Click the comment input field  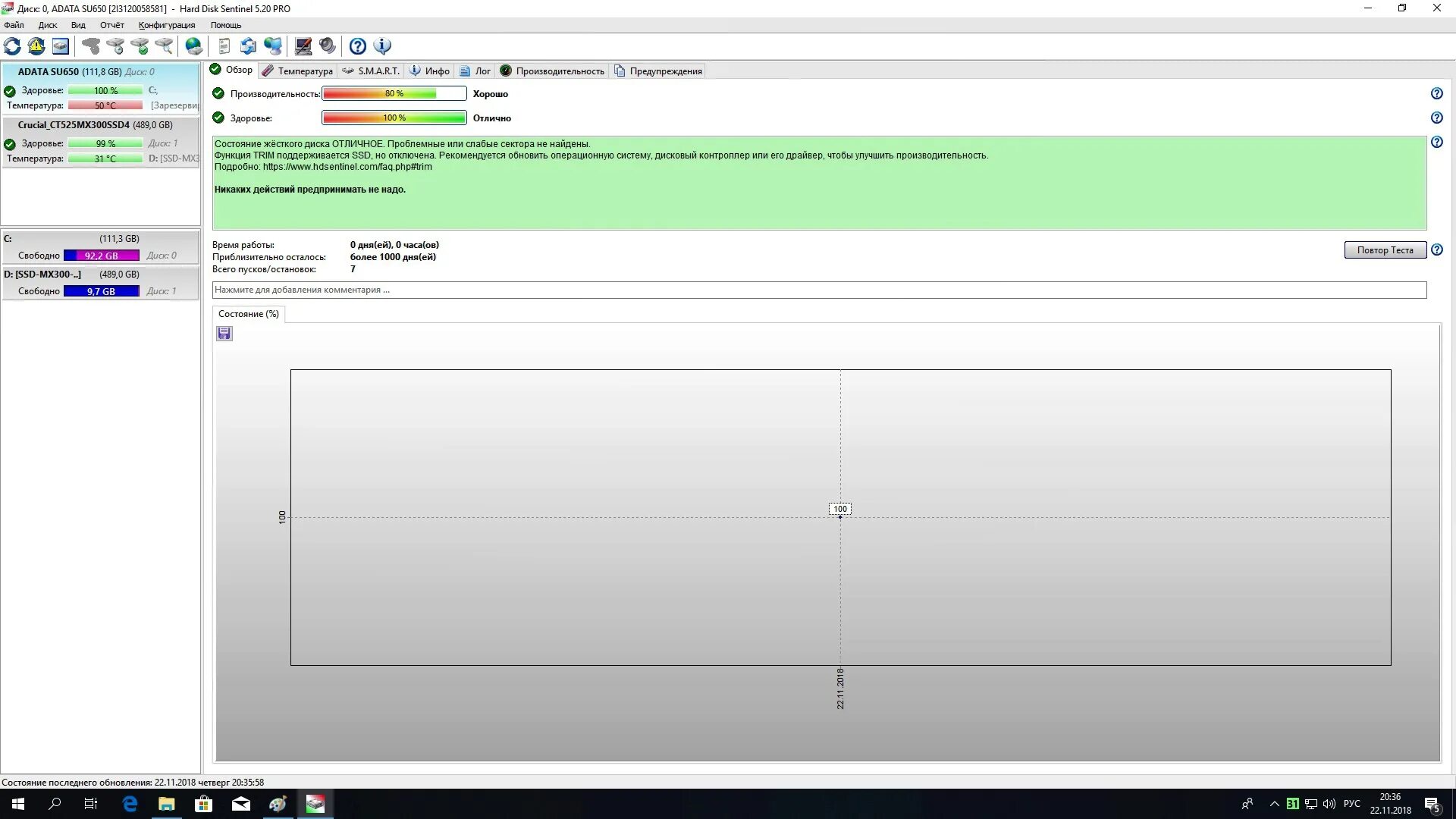819,290
